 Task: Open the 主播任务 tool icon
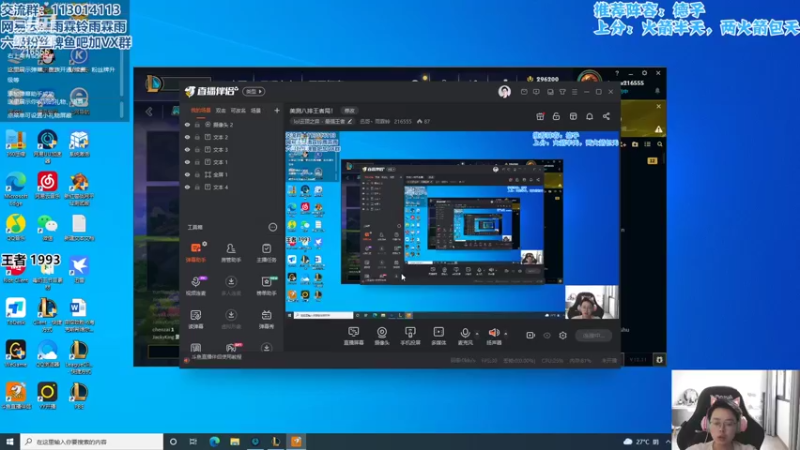pyautogui.click(x=266, y=253)
